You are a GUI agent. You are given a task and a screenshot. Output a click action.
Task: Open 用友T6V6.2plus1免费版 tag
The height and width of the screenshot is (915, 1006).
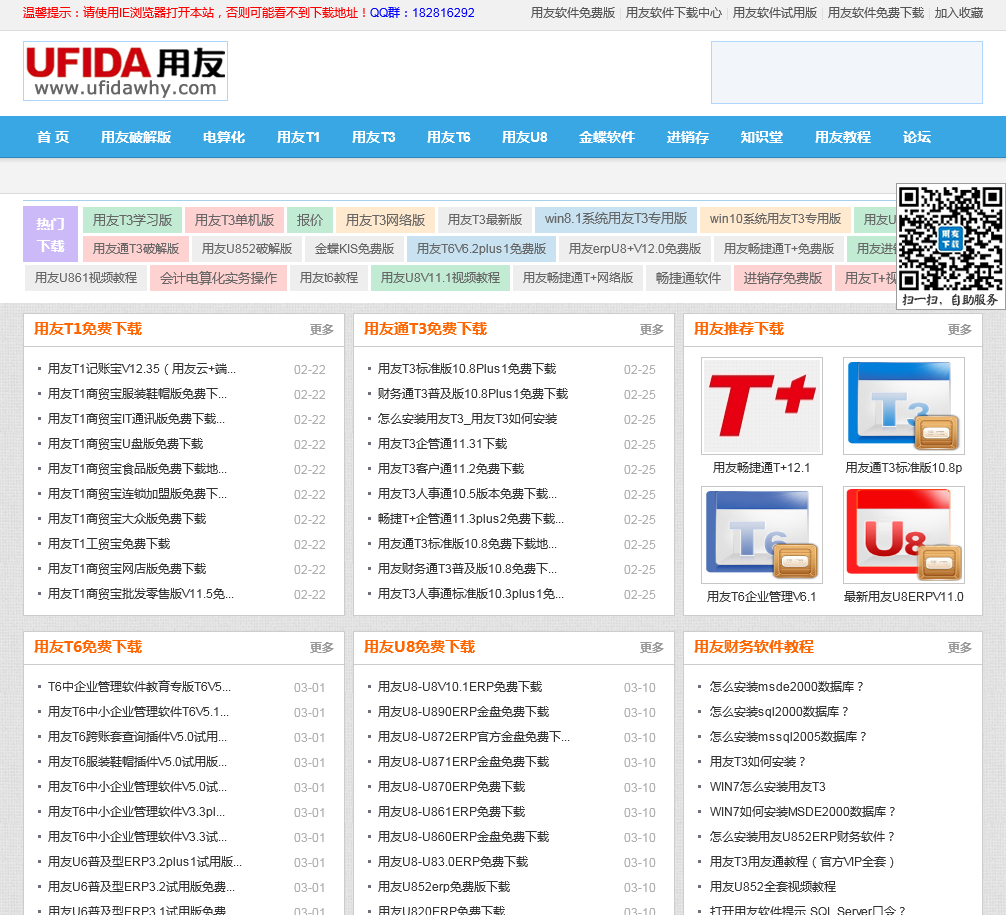[x=481, y=249]
